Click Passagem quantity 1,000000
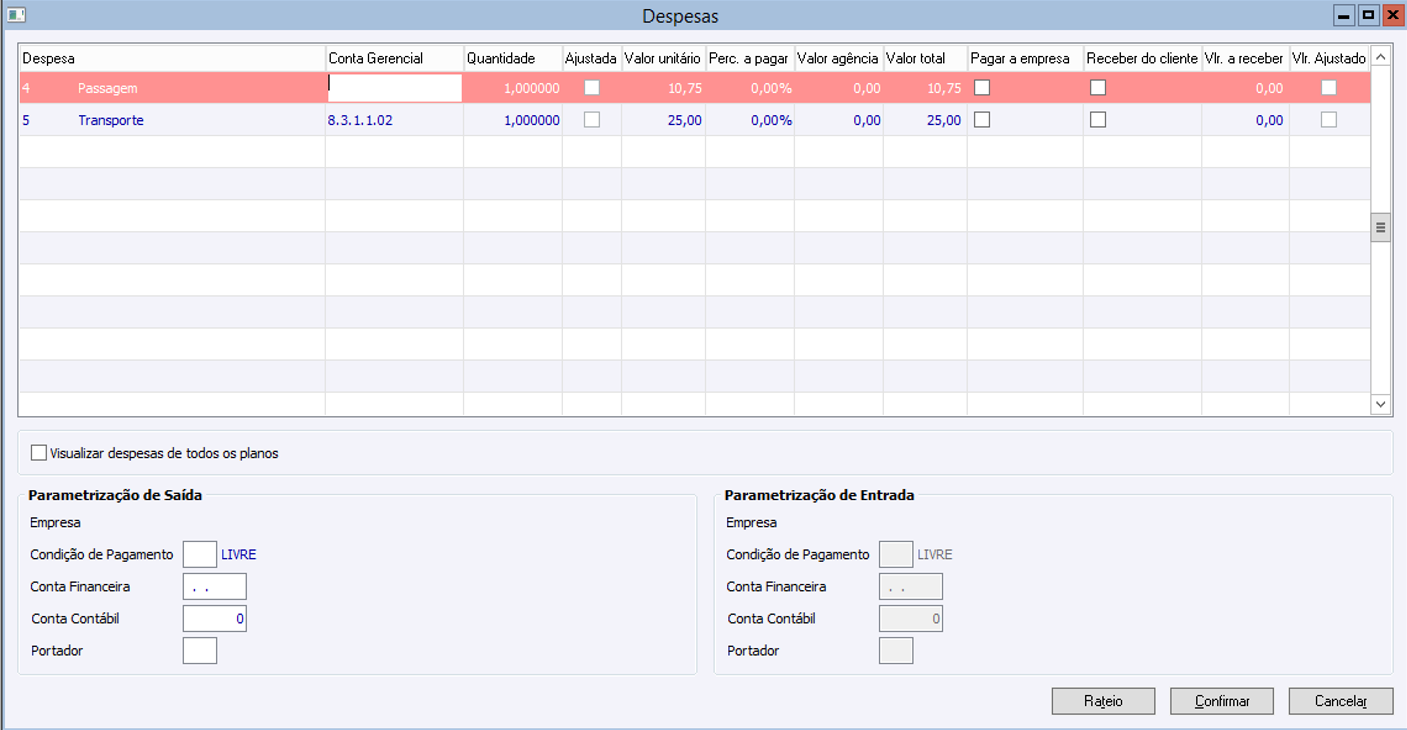The height and width of the screenshot is (730, 1407). point(532,88)
